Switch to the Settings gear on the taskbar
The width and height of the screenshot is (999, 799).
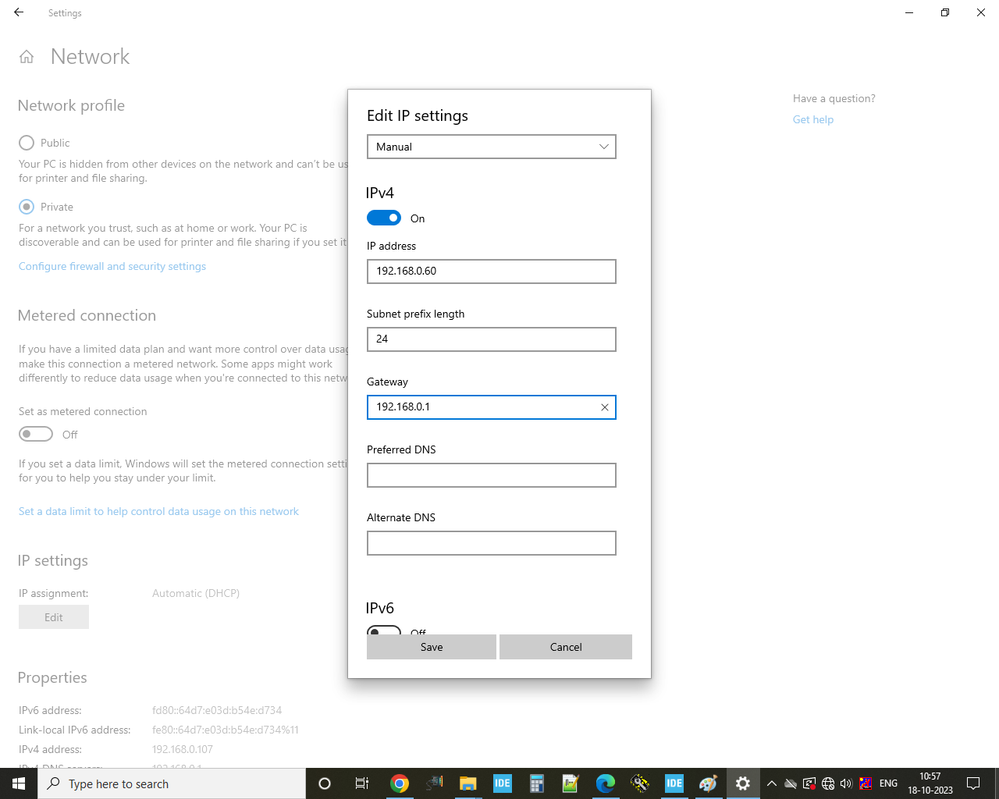(742, 783)
